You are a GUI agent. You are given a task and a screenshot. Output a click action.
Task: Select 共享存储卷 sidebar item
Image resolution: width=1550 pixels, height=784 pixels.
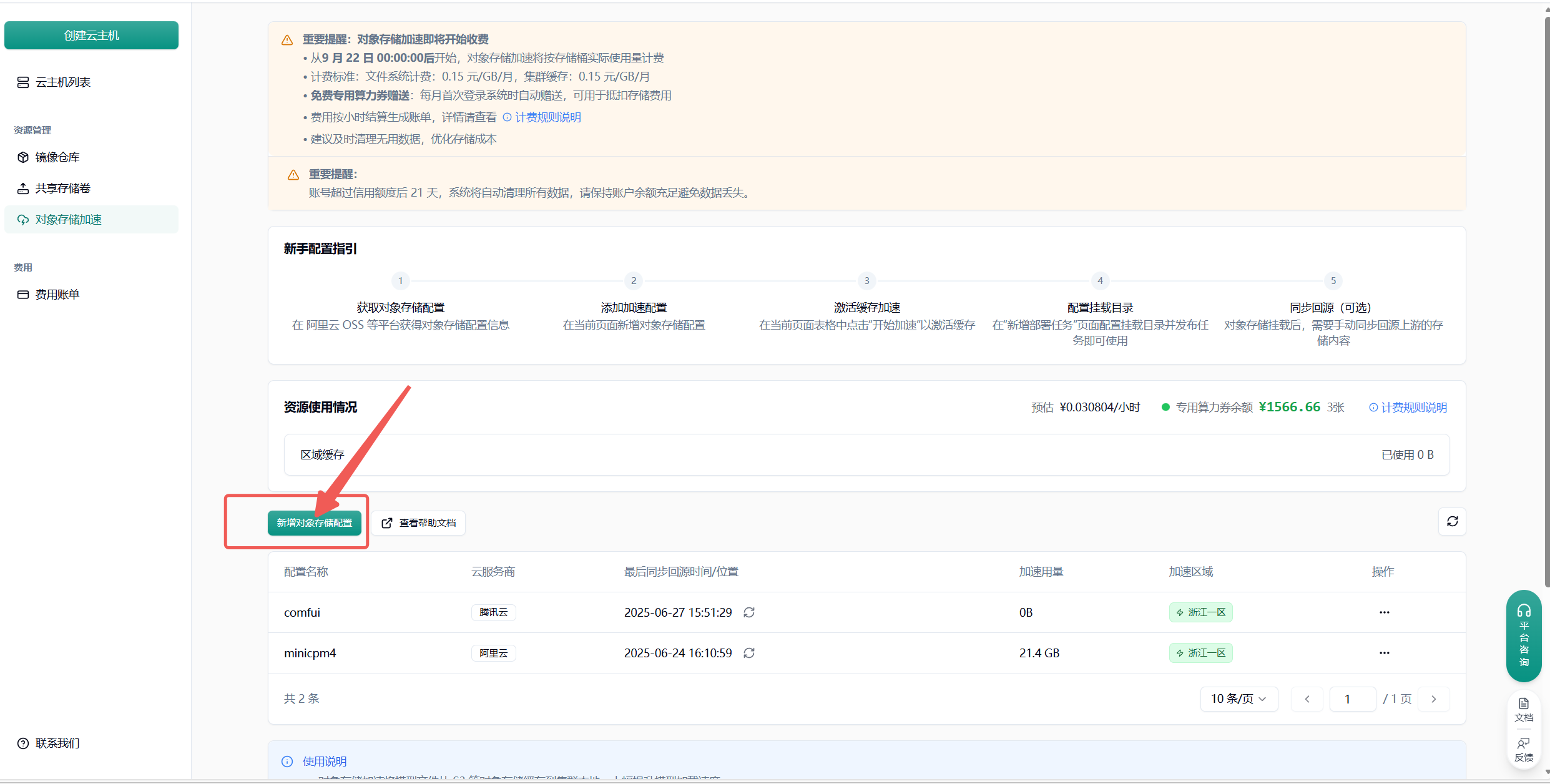[62, 189]
